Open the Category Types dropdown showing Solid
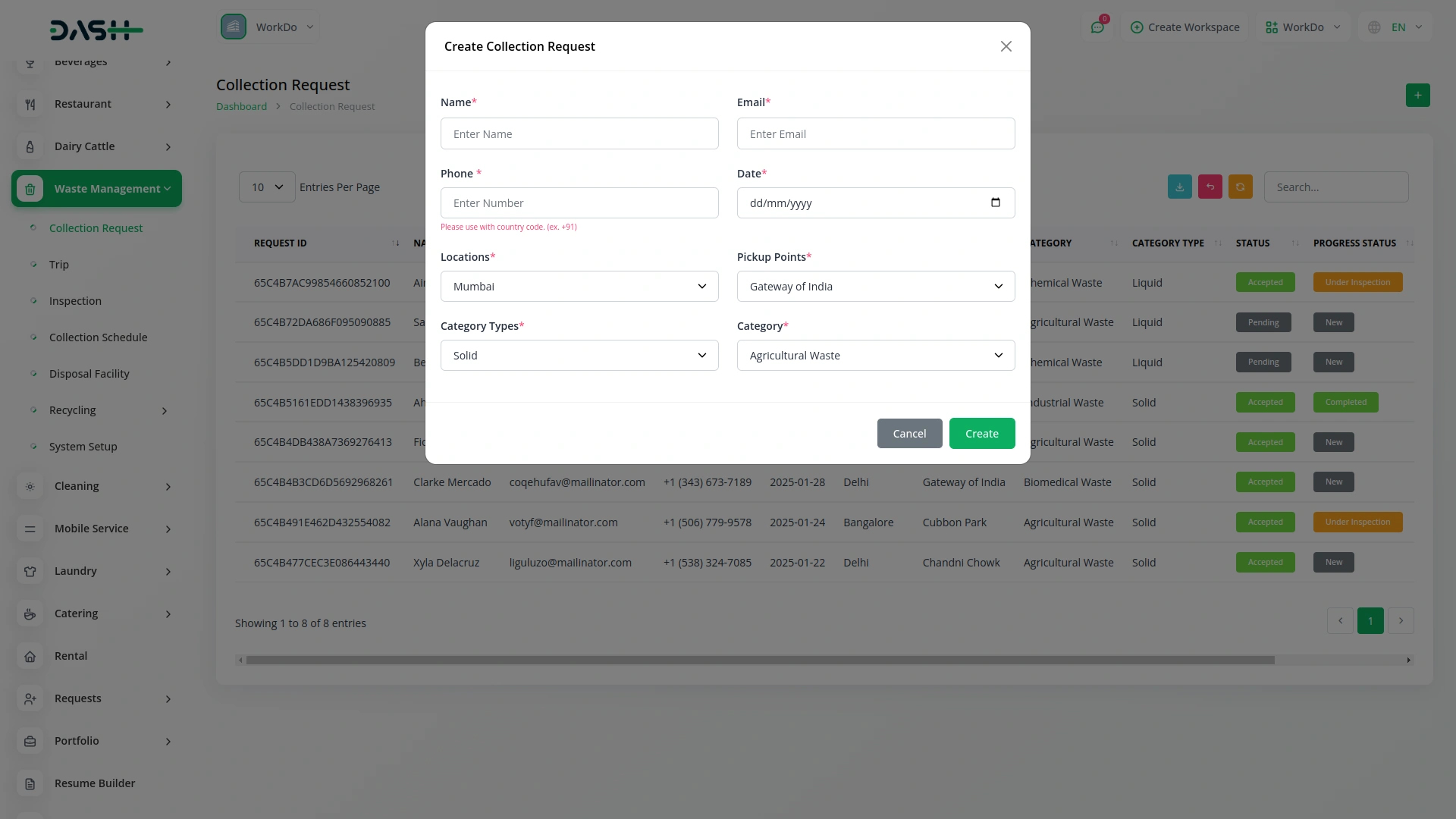Screen dimensions: 1456x819 [579, 356]
